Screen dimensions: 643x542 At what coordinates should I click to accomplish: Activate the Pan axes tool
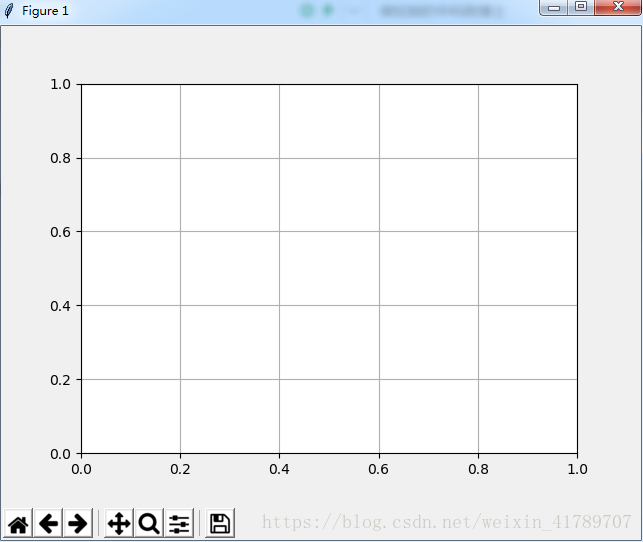pyautogui.click(x=119, y=523)
